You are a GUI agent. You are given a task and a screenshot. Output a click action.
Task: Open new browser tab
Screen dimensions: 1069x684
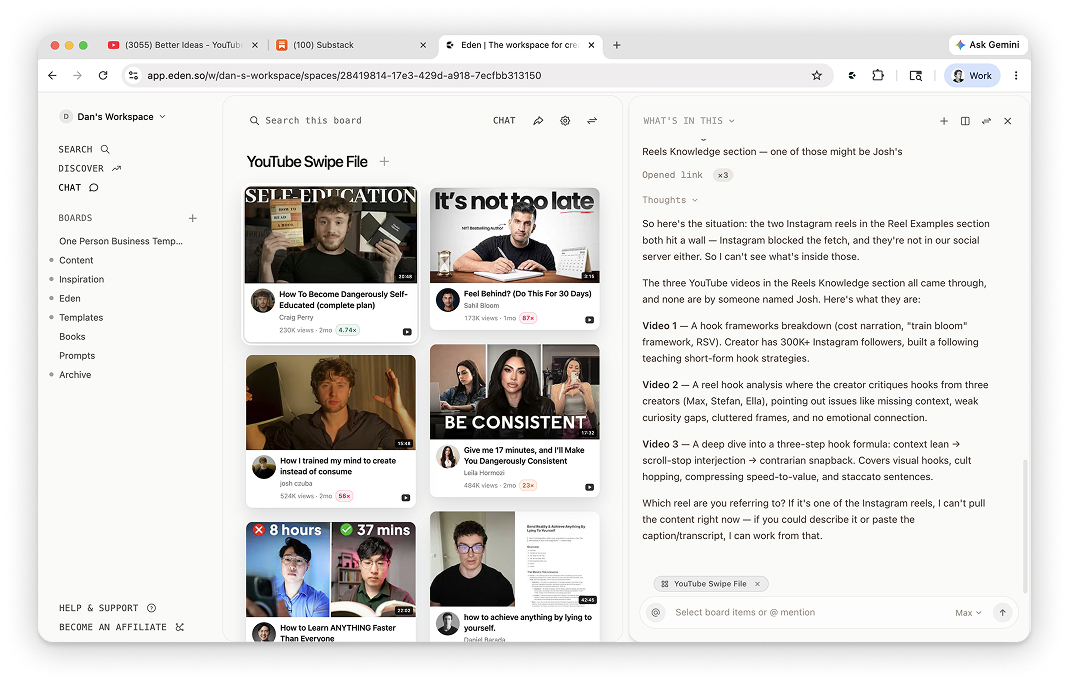616,45
